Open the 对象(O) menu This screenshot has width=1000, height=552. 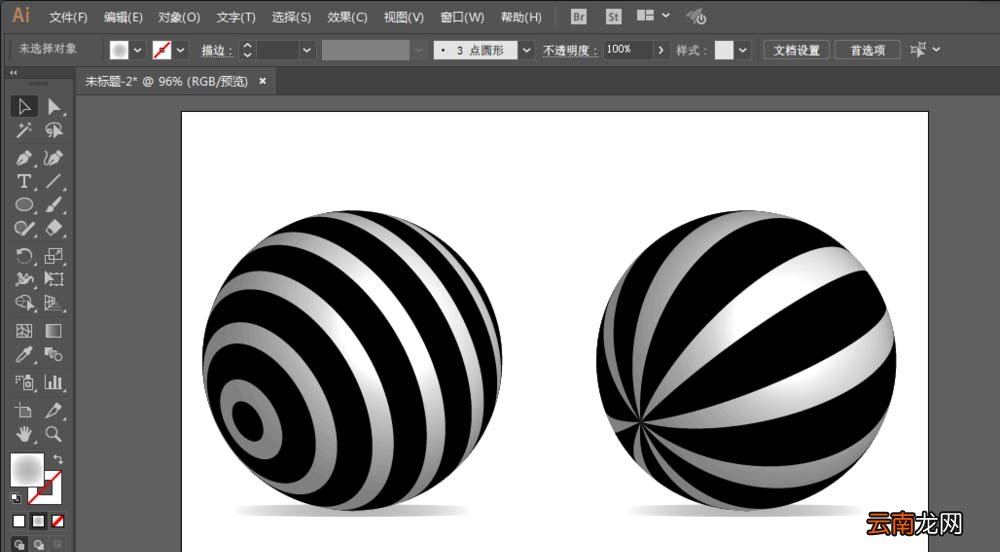click(179, 17)
